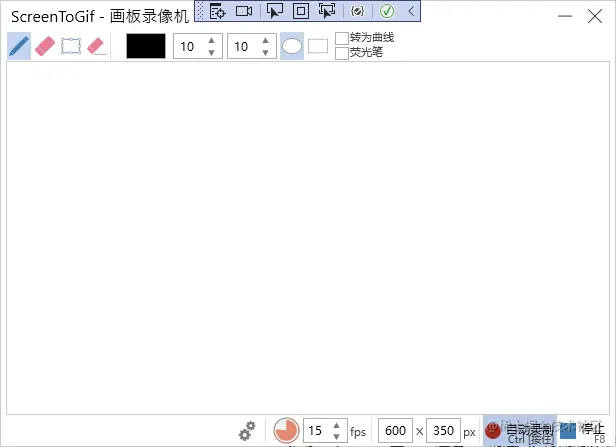Select the pen drawing tool
616x447 pixels.
(19, 46)
